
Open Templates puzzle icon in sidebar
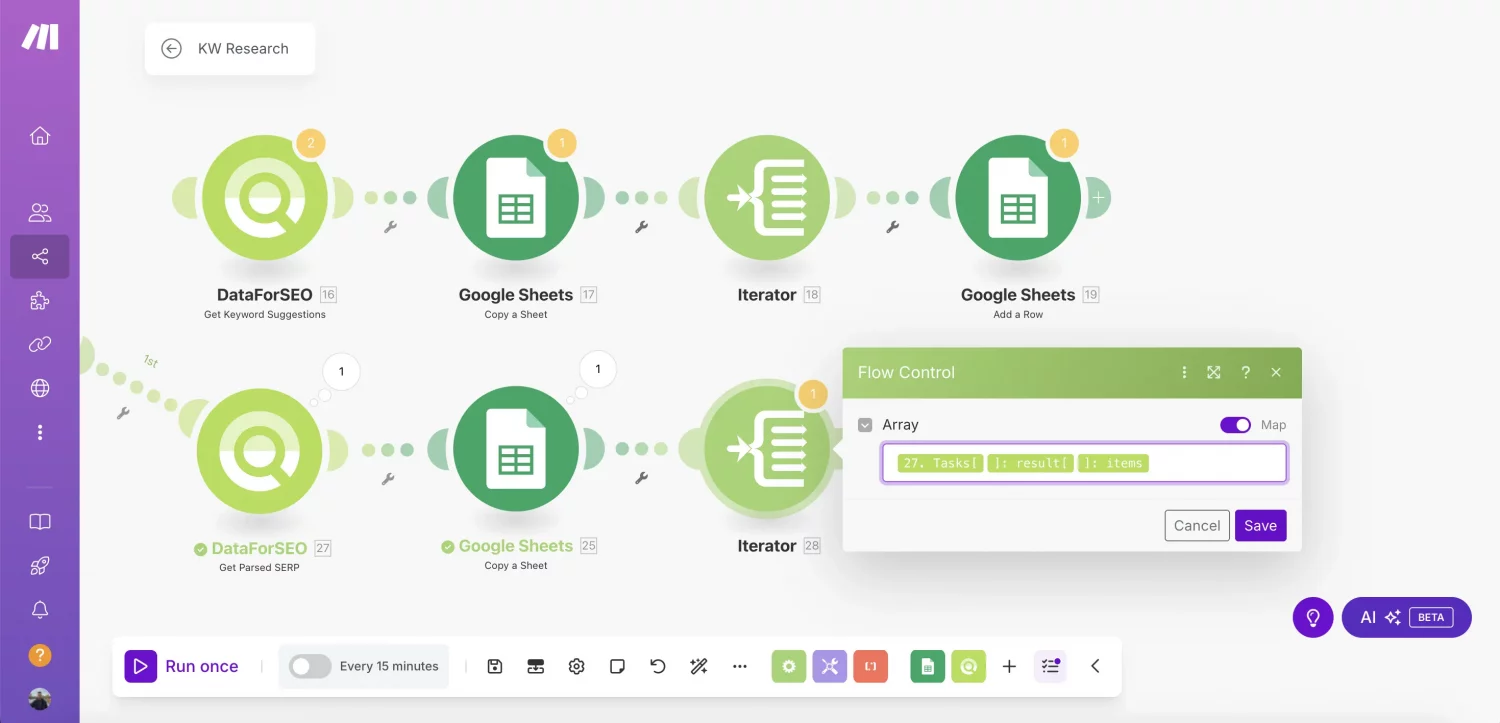pos(40,301)
